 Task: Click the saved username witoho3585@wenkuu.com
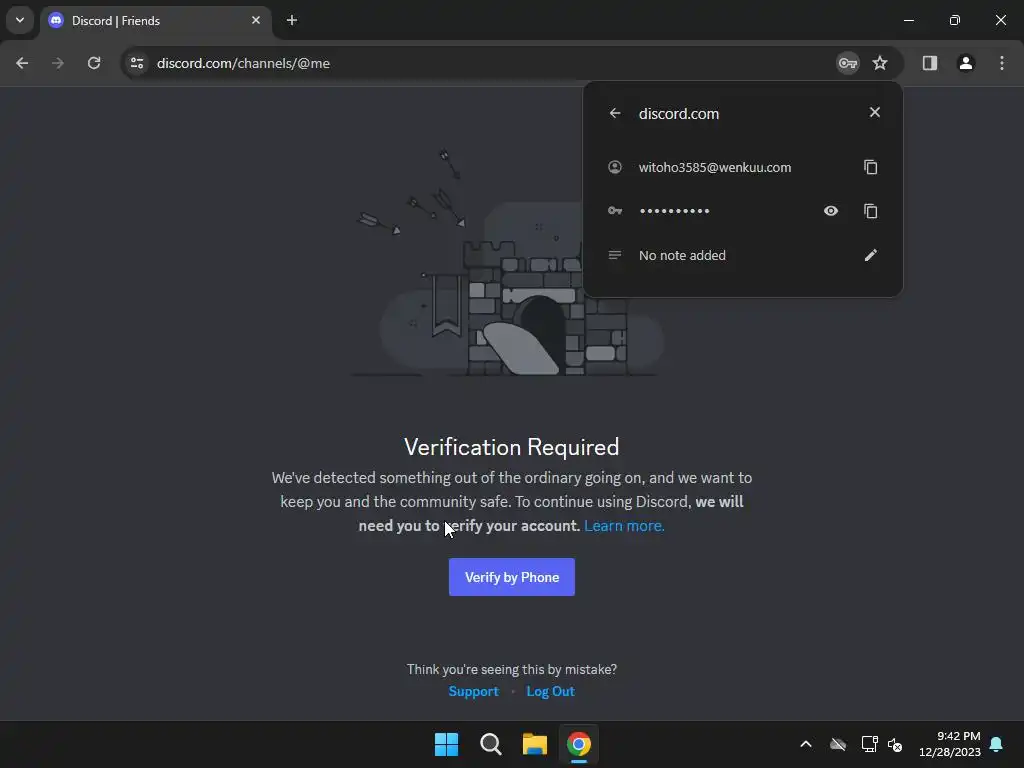click(714, 167)
